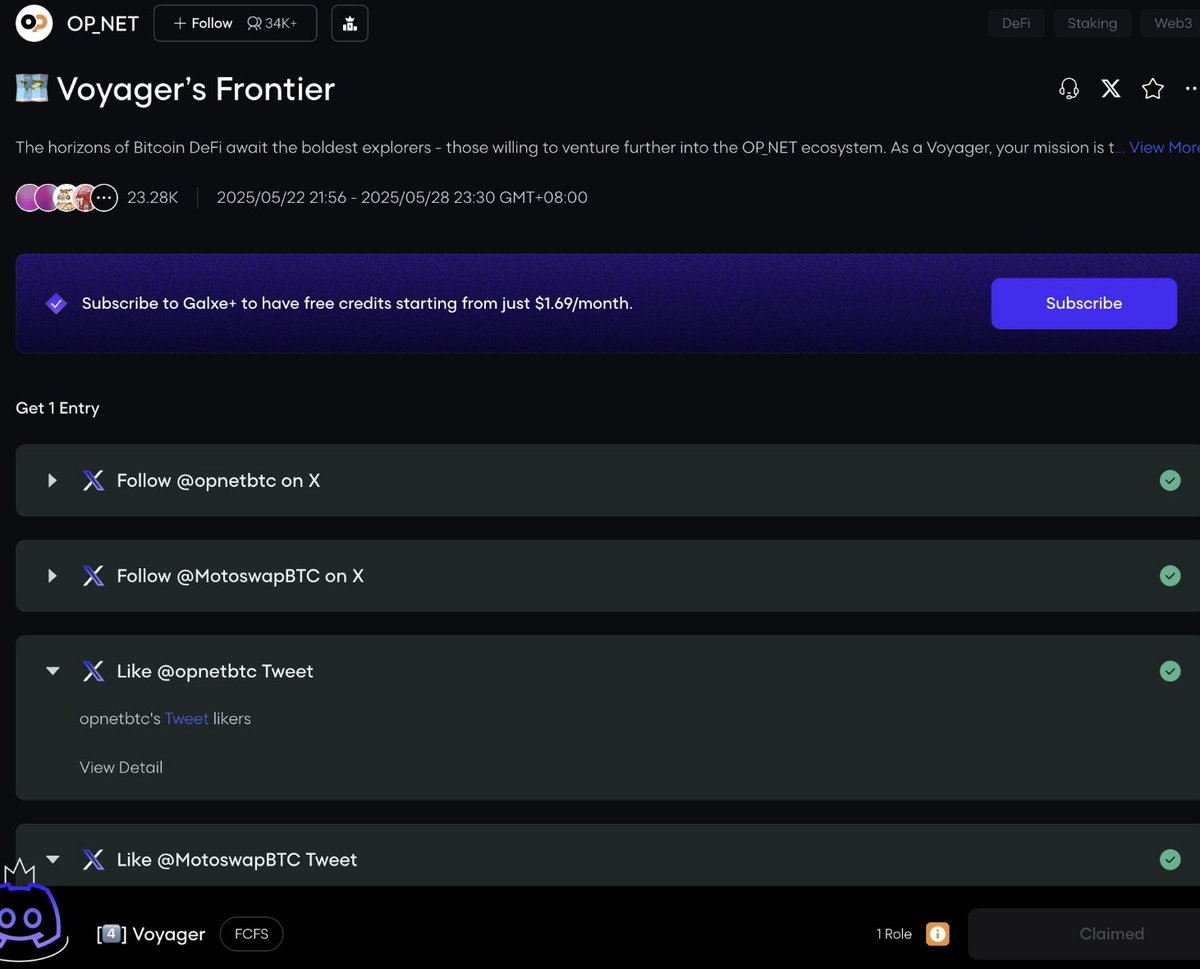Click the checkmark for Like @opnetbtc Tweet

pos(1170,671)
